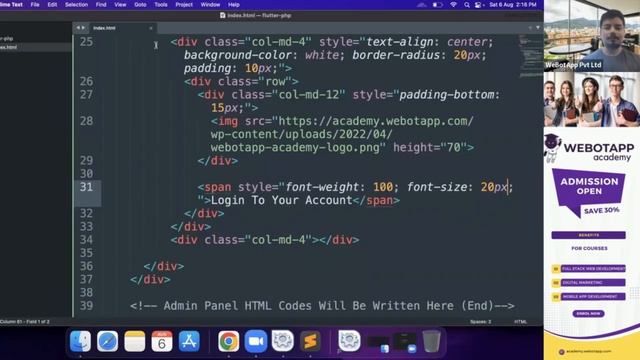The width and height of the screenshot is (640, 360).
Task: Click the column position status text
Action: (24, 322)
